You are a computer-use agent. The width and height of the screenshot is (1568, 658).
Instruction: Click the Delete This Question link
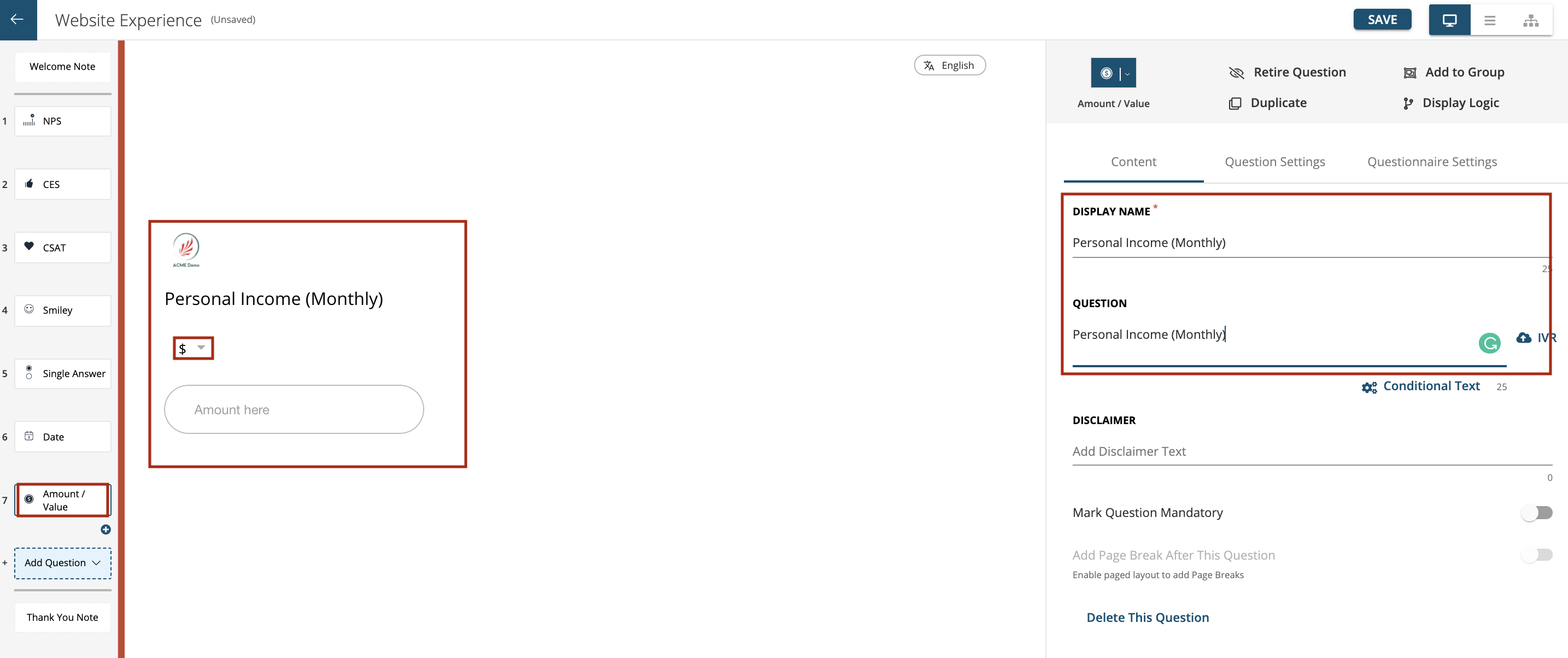pos(1148,617)
